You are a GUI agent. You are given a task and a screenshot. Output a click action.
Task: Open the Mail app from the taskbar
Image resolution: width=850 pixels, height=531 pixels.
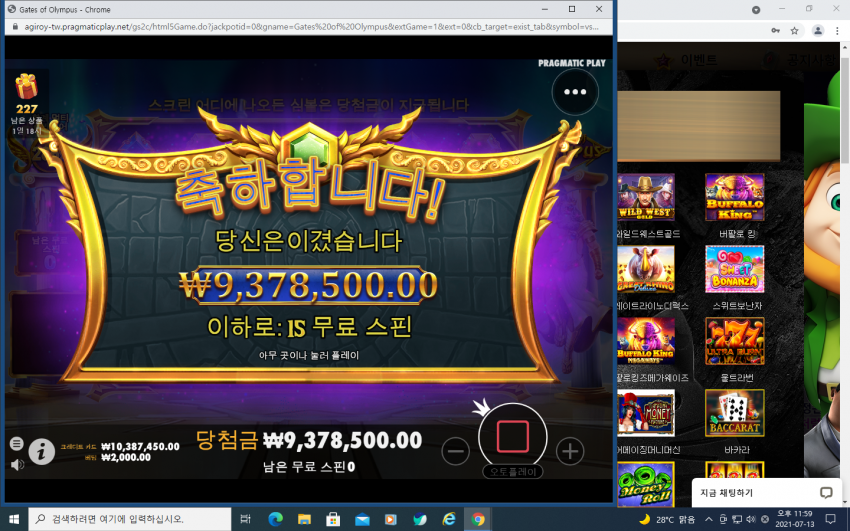tap(362, 519)
